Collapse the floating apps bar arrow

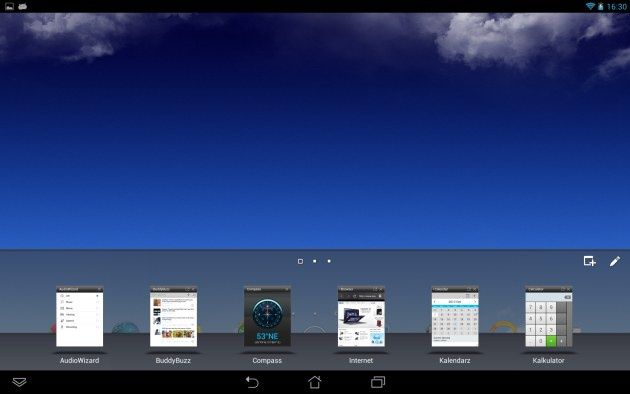tap(19, 382)
